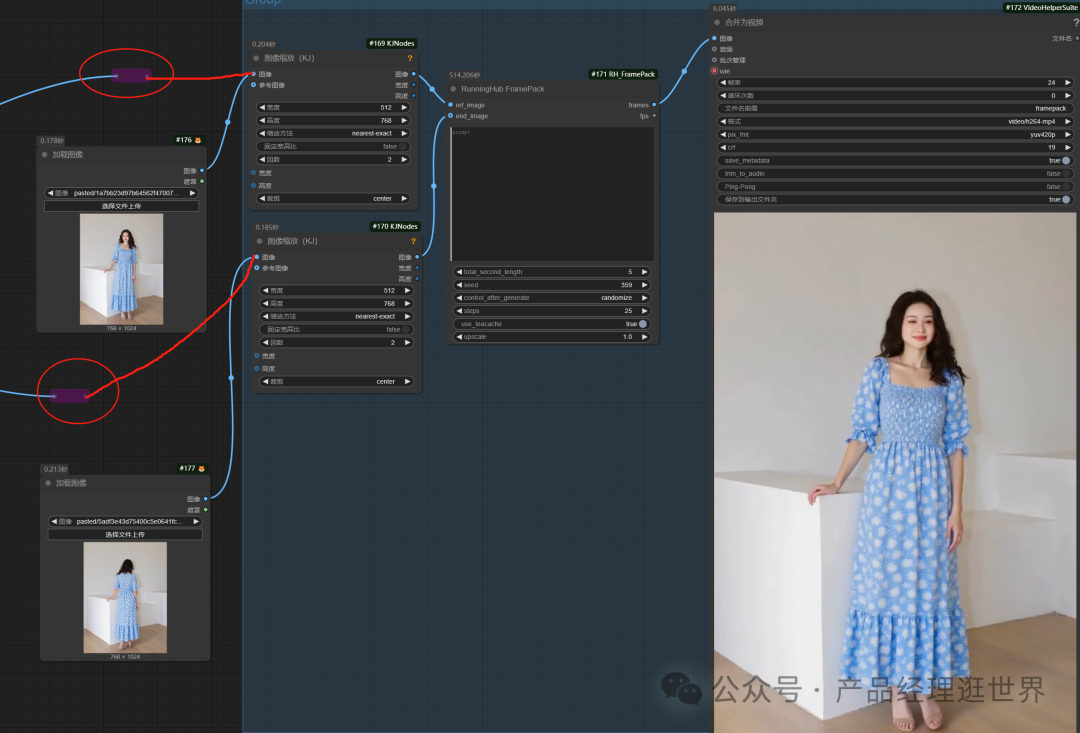Open 缩放方法 nearest-exact combo on node #169

(333, 134)
